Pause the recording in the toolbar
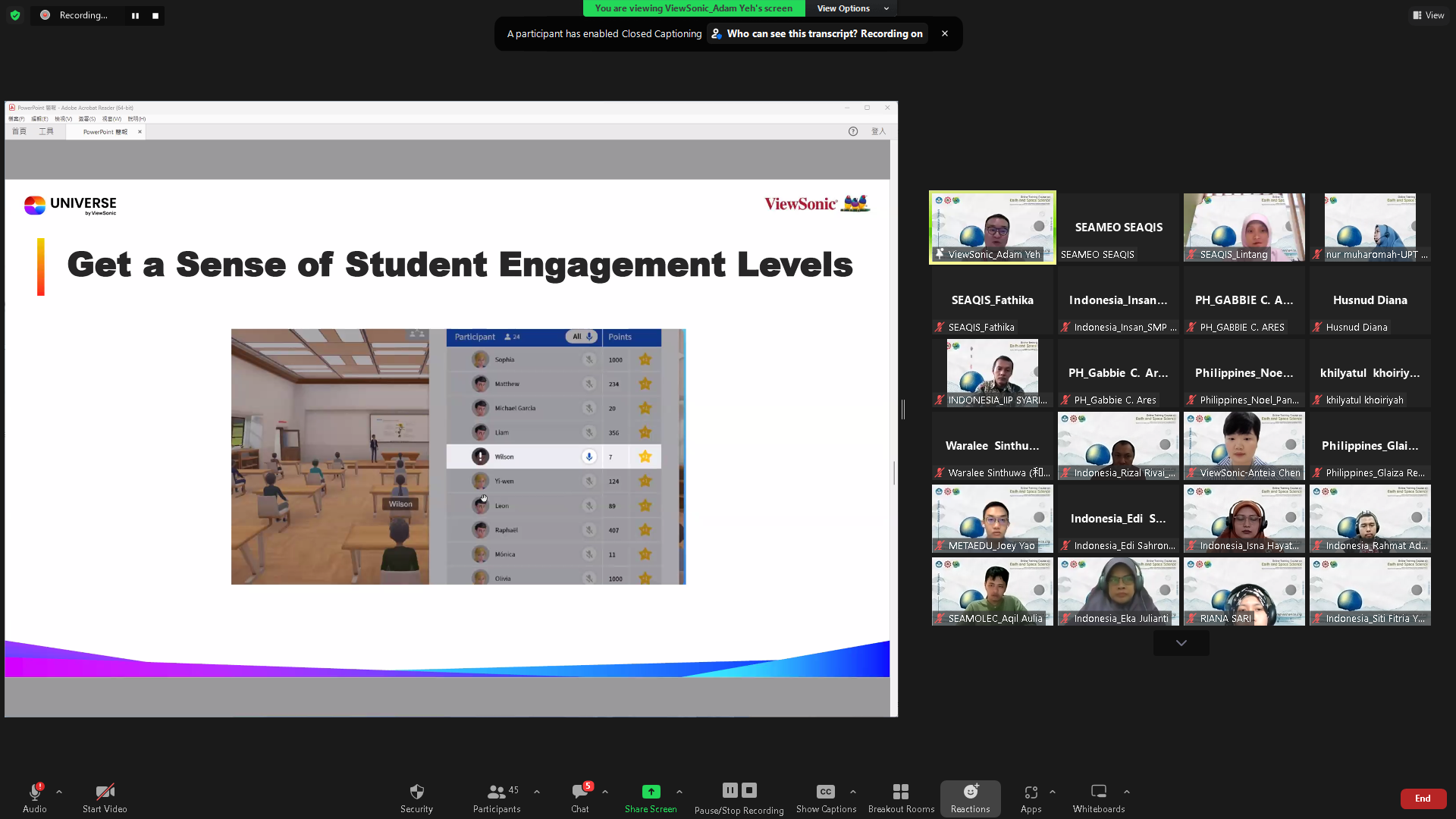1456x819 pixels. click(730, 790)
